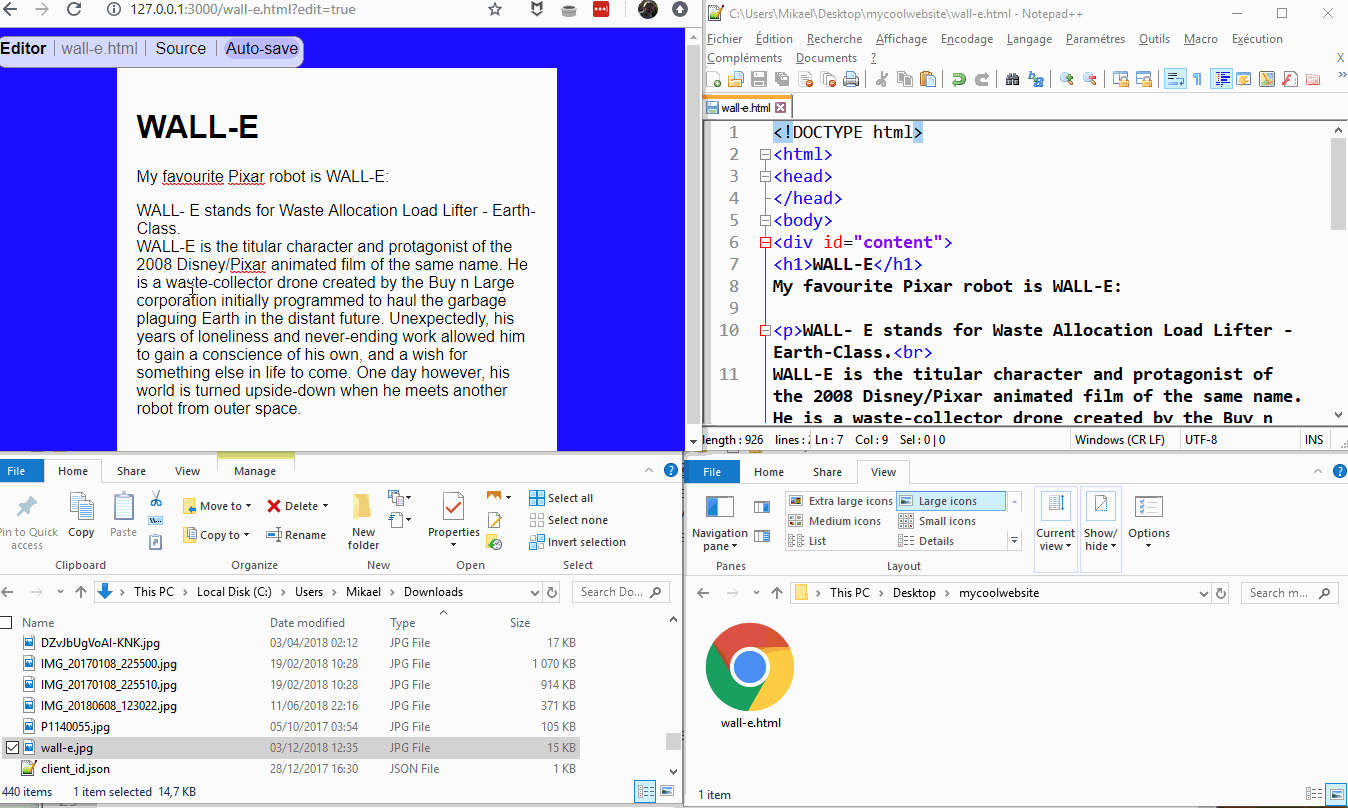The image size is (1348, 808).
Task: Click Select none in Downloads ribbon
Action: pos(568,520)
